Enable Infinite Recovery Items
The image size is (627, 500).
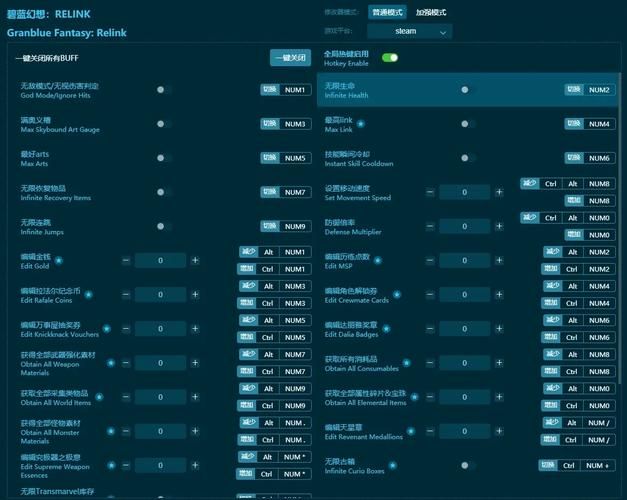(x=164, y=192)
